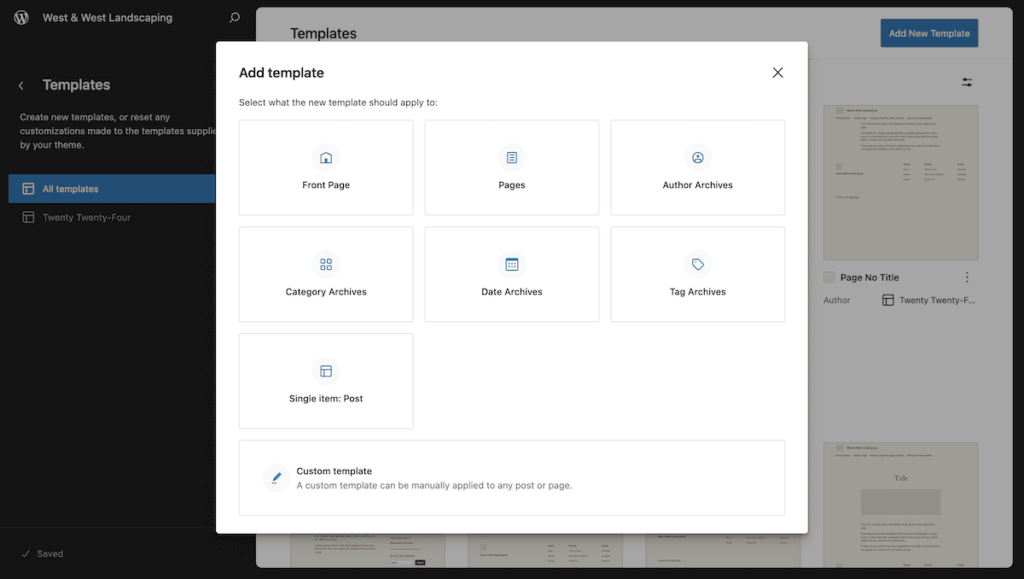The image size is (1024, 579).
Task: Click the Add New Template button
Action: click(928, 33)
